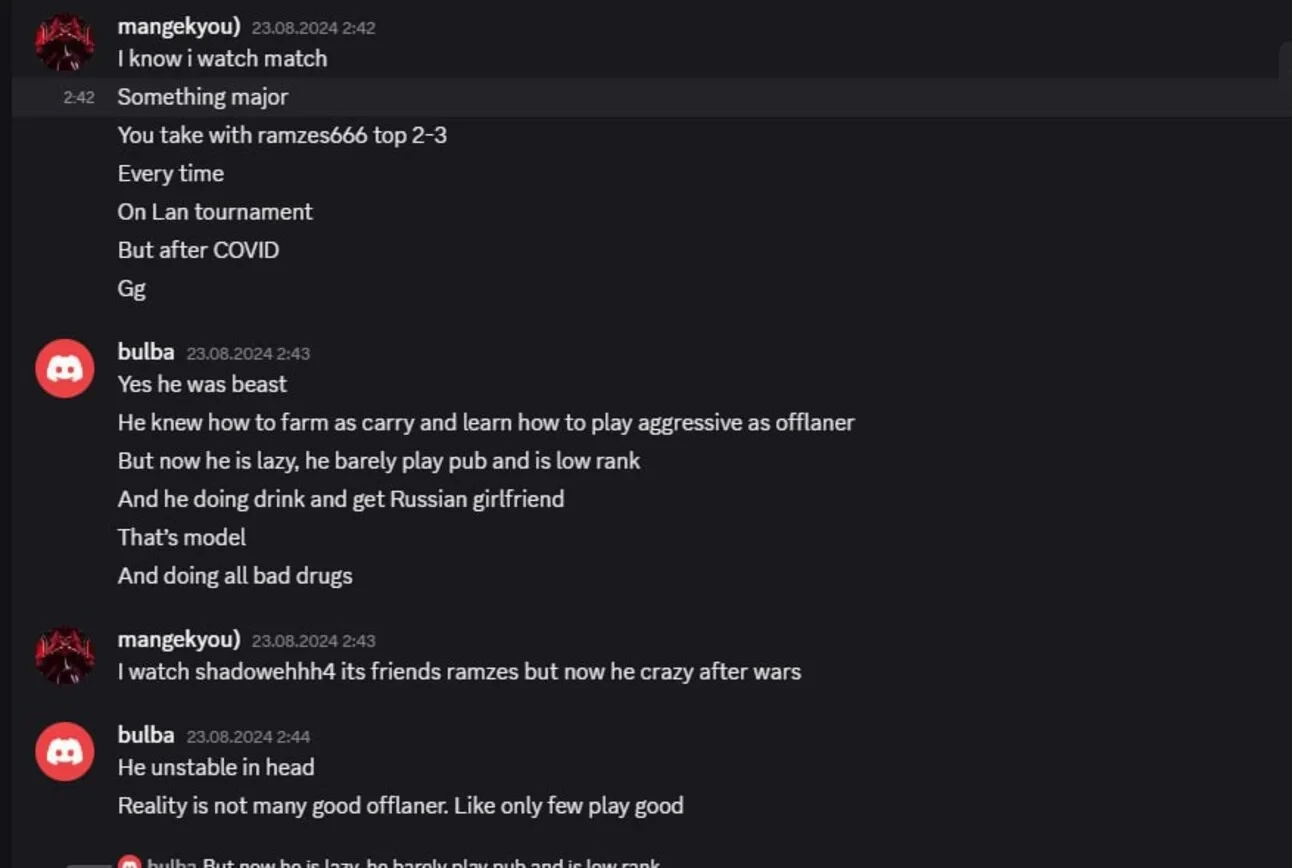
Task: Click the 'You take with ramzes666 top 2-3' message
Action: click(282, 135)
